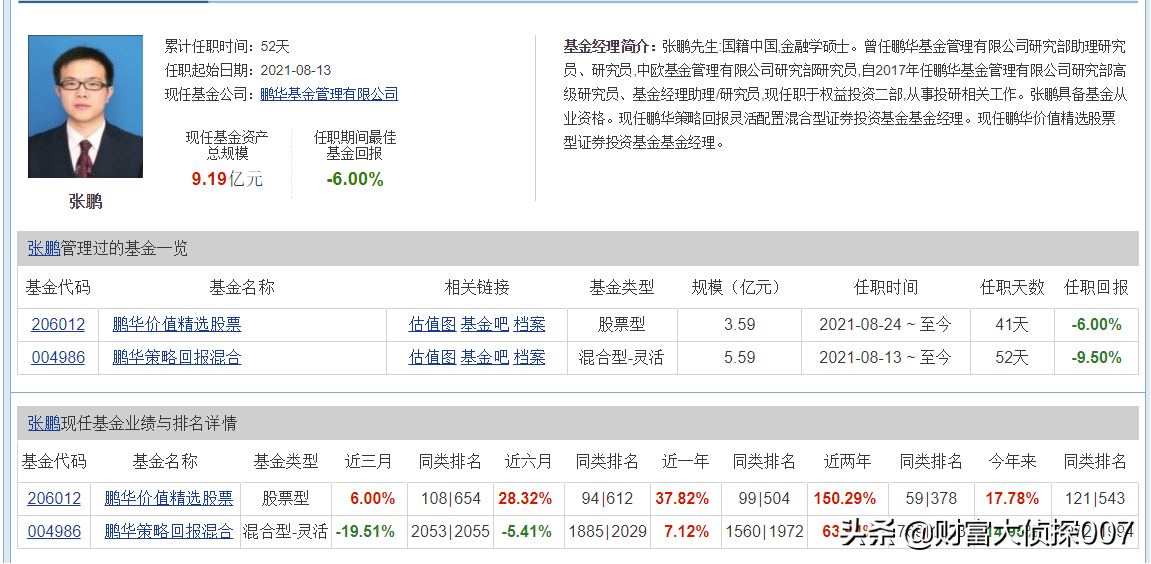
Task: Click 规模 value 3.59 cell
Action: (739, 325)
